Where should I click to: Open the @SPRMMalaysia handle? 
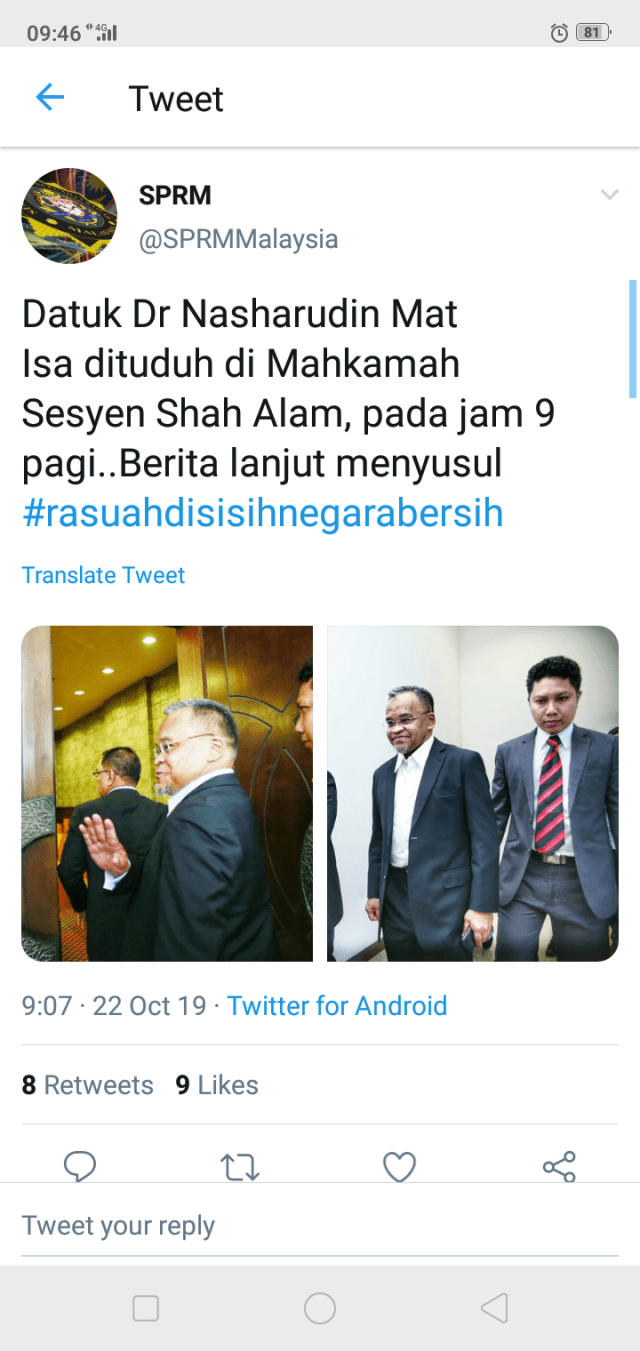[x=238, y=240]
